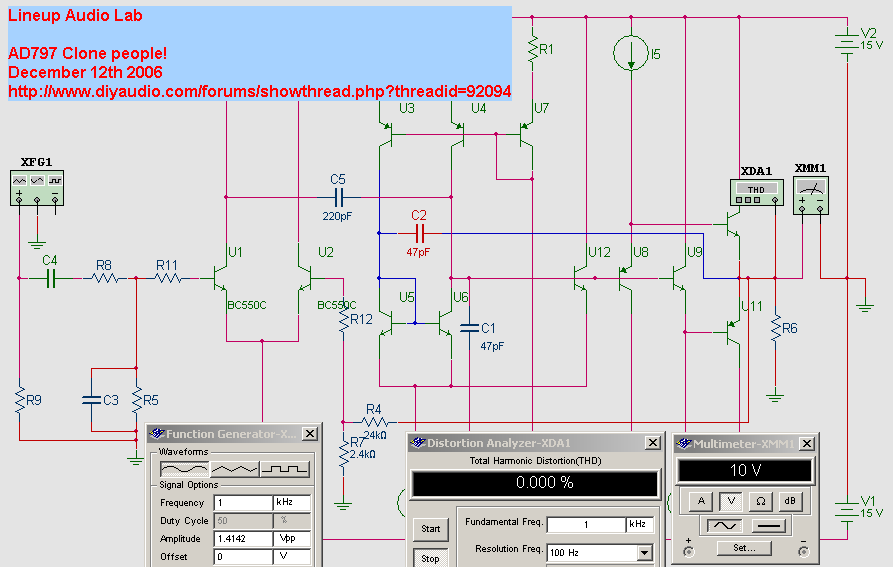Click the XMM1 multimeter instrument
This screenshot has width=893, height=567.
811,195
